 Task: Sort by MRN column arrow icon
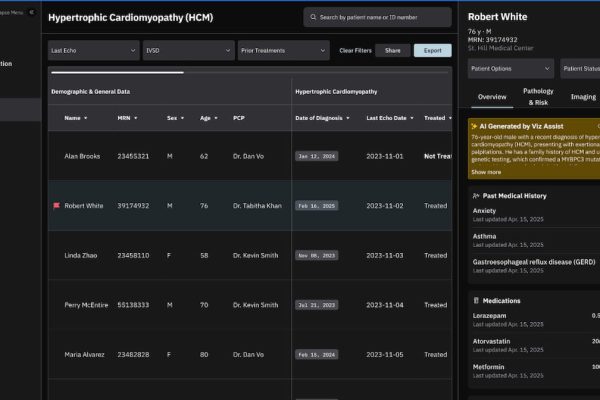(136, 118)
